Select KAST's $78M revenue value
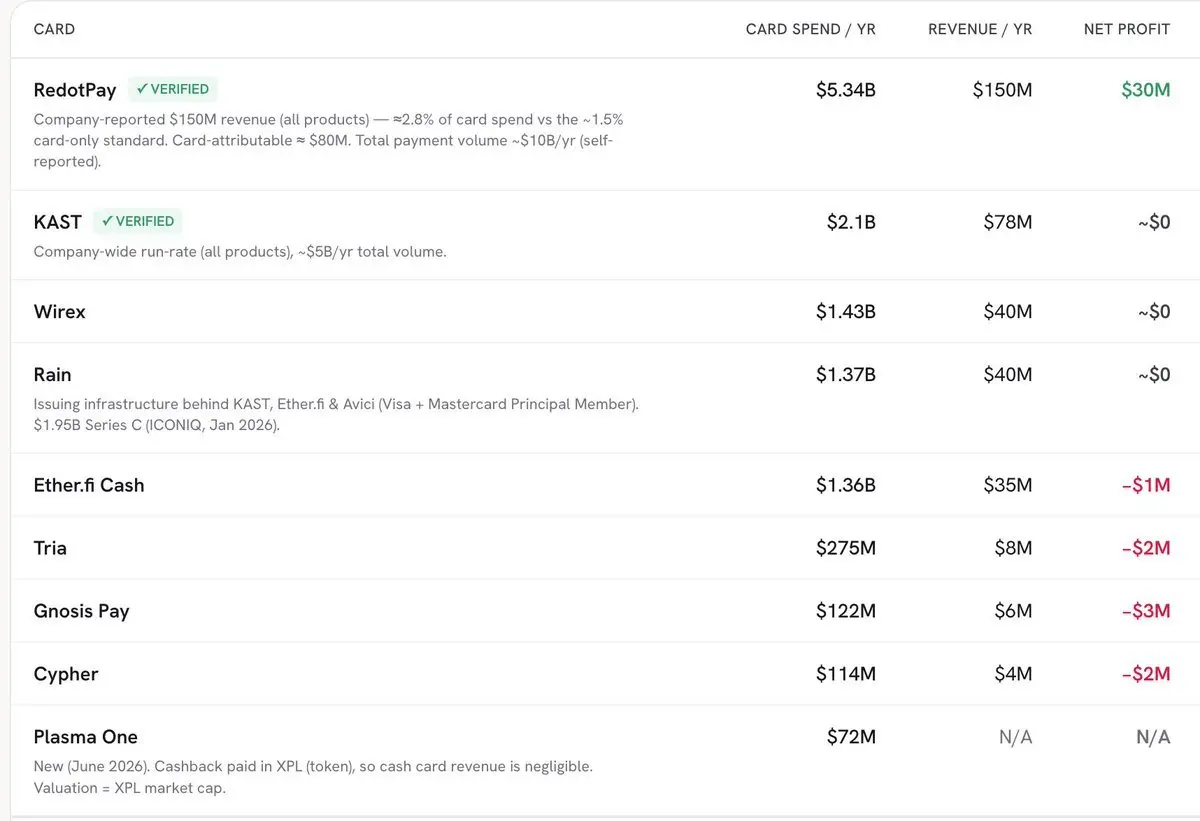The width and height of the screenshot is (1200, 821). (1008, 222)
